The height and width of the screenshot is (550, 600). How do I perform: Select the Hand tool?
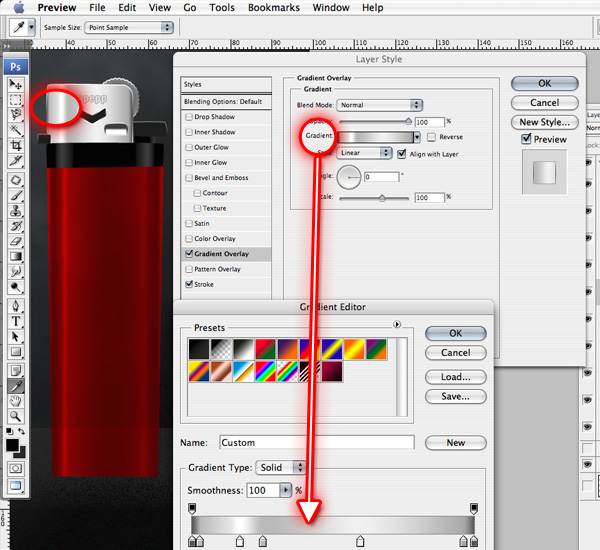click(16, 399)
